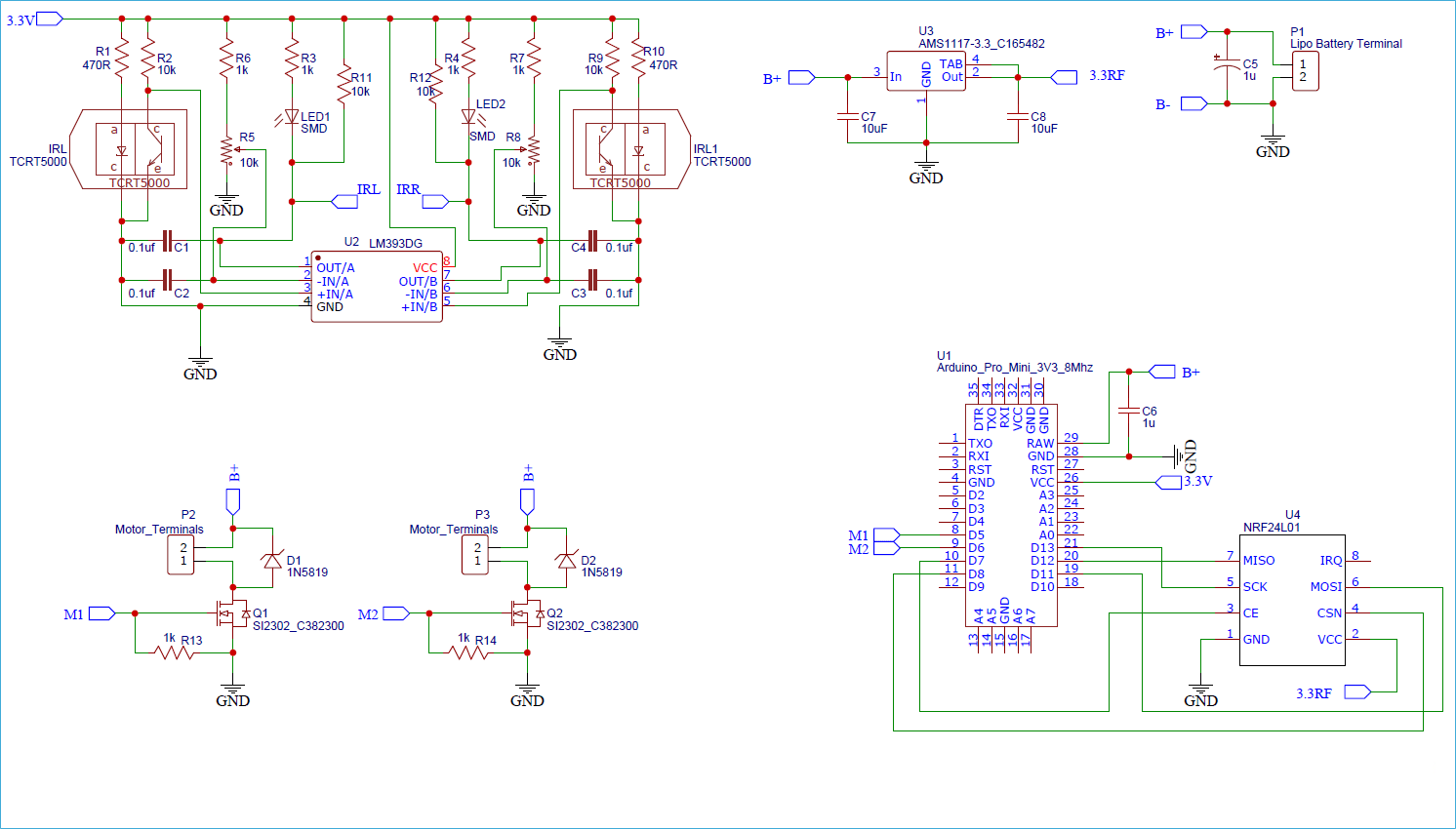The width and height of the screenshot is (1456, 829).
Task: Select the M1 net flag beside Arduino D5
Action: (x=886, y=535)
